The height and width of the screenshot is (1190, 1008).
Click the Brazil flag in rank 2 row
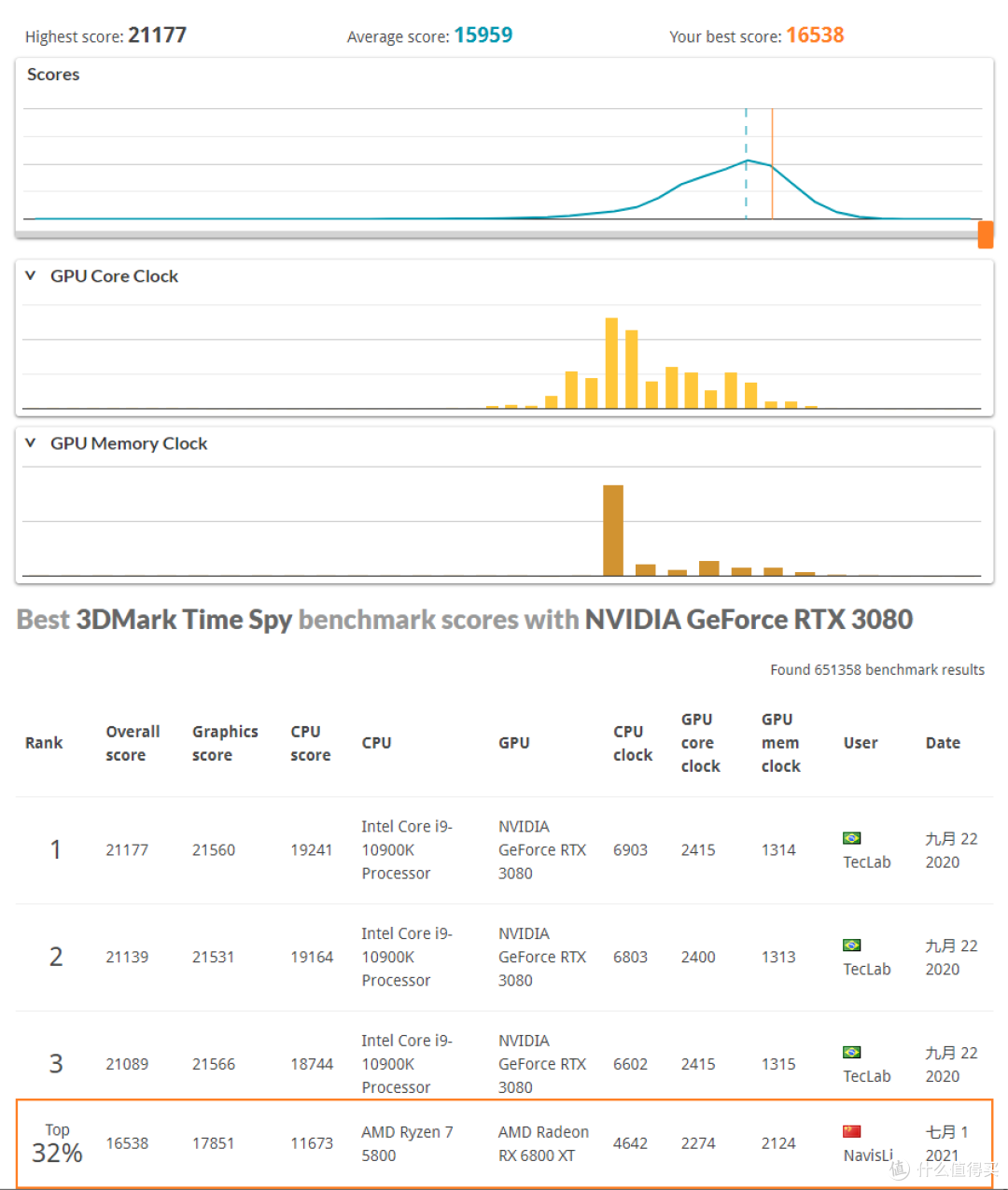point(851,945)
